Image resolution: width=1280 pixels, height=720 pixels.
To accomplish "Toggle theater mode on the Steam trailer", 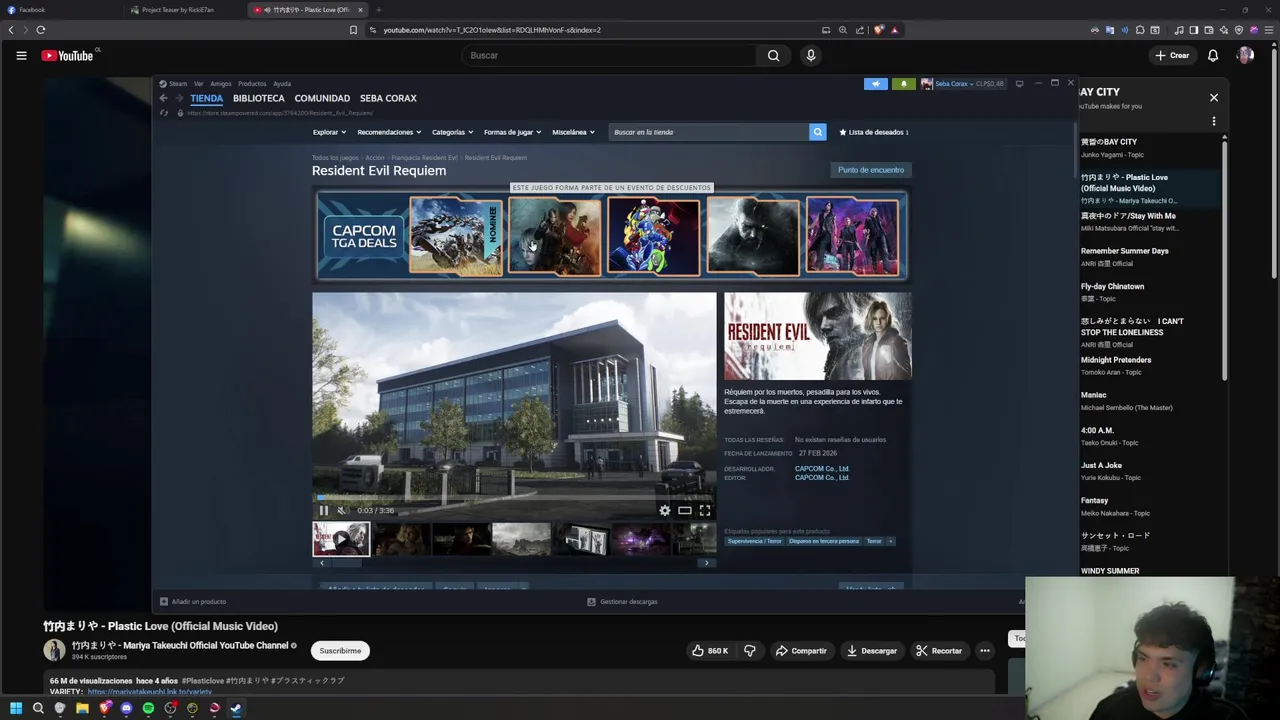I will [x=685, y=511].
